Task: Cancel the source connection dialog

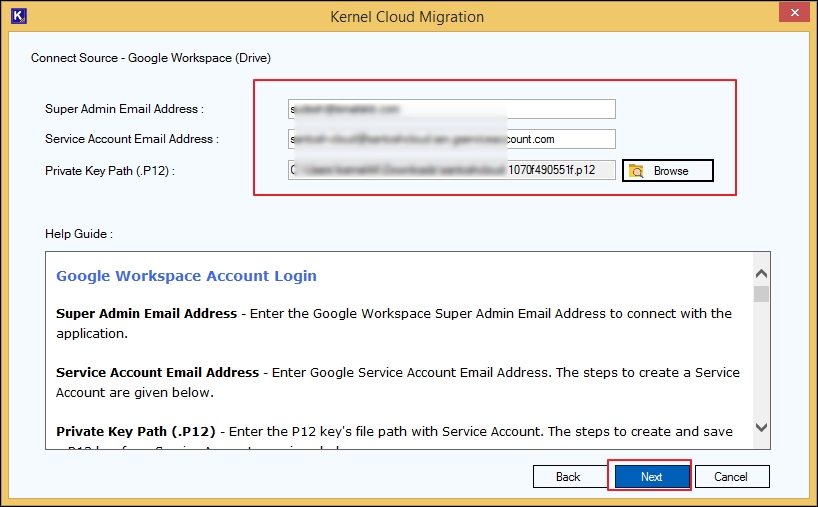Action: point(731,476)
